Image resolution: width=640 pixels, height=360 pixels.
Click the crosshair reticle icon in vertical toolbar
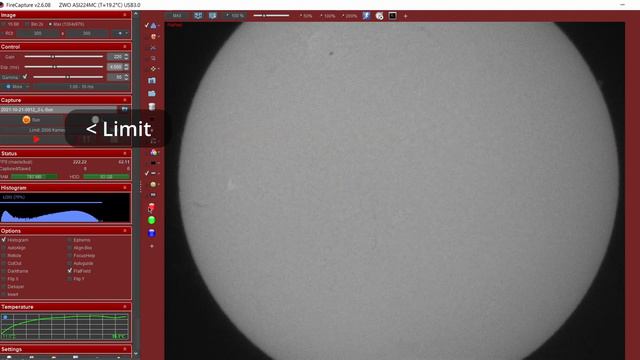(x=153, y=69)
